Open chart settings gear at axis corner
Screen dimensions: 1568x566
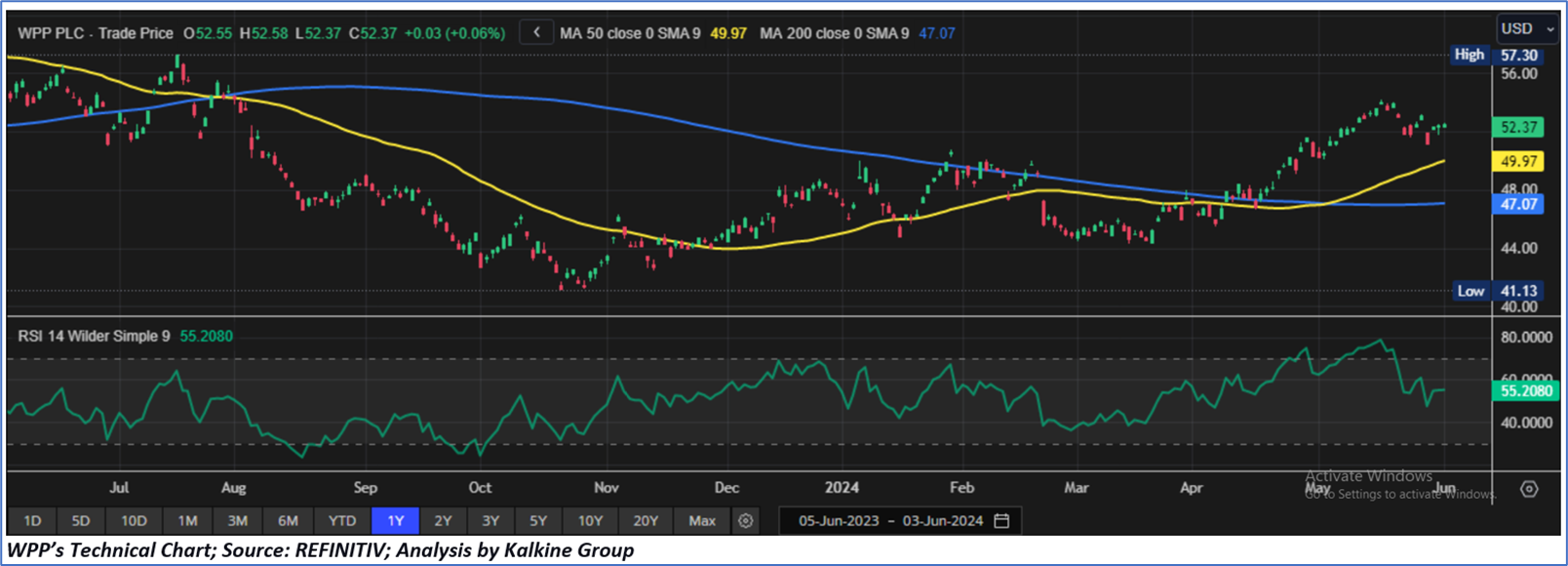pos(1529,489)
